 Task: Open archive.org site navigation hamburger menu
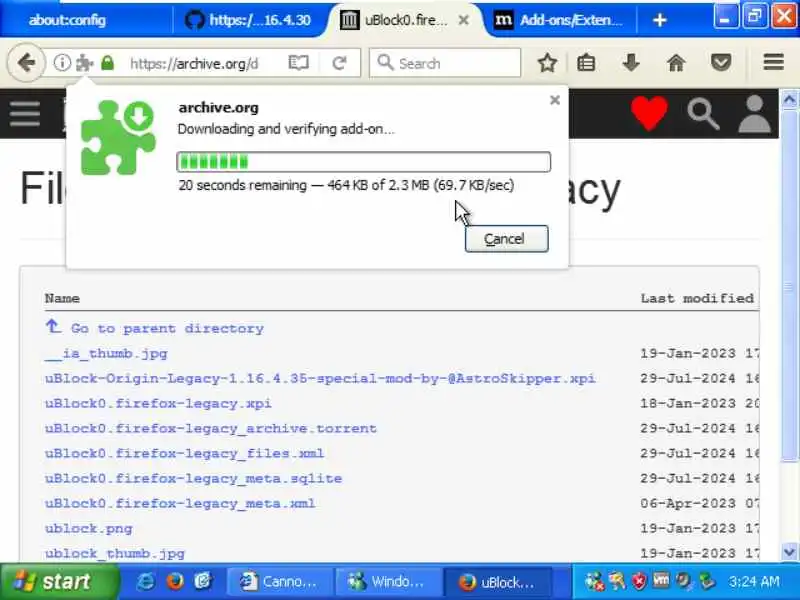pyautogui.click(x=24, y=114)
